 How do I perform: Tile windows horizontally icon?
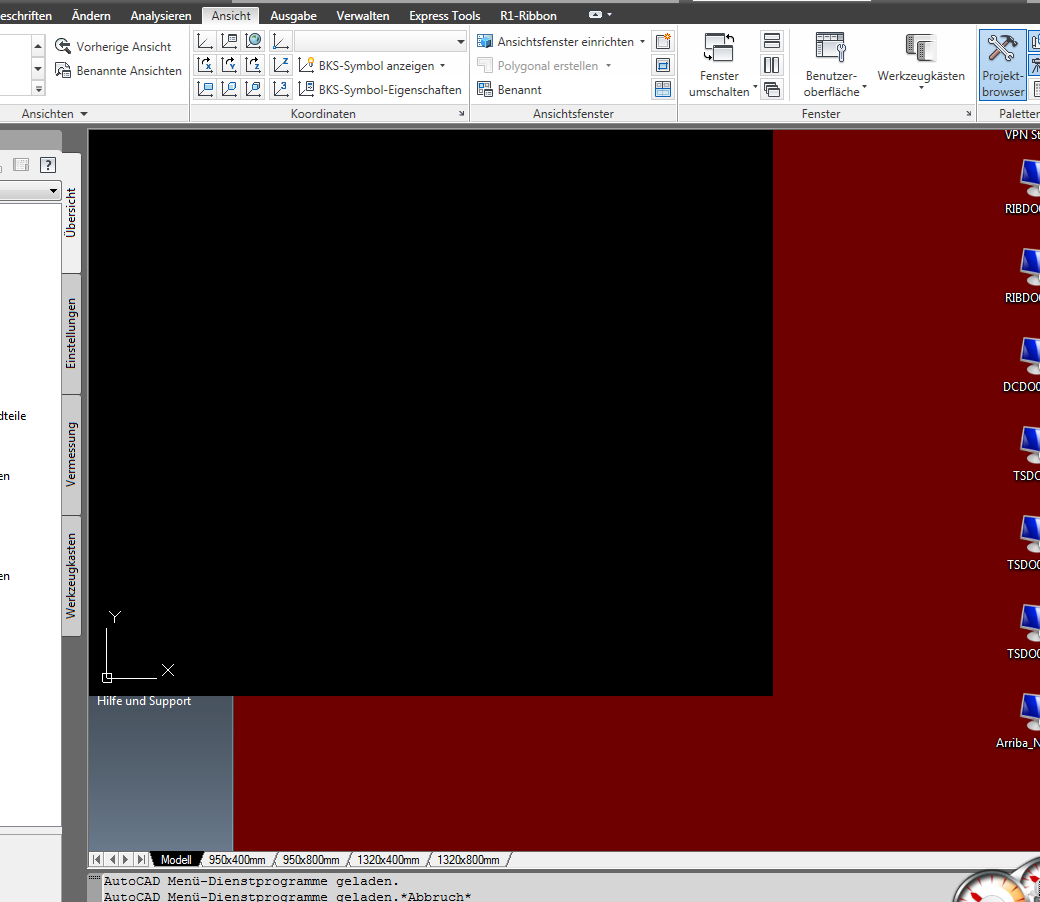click(x=771, y=41)
